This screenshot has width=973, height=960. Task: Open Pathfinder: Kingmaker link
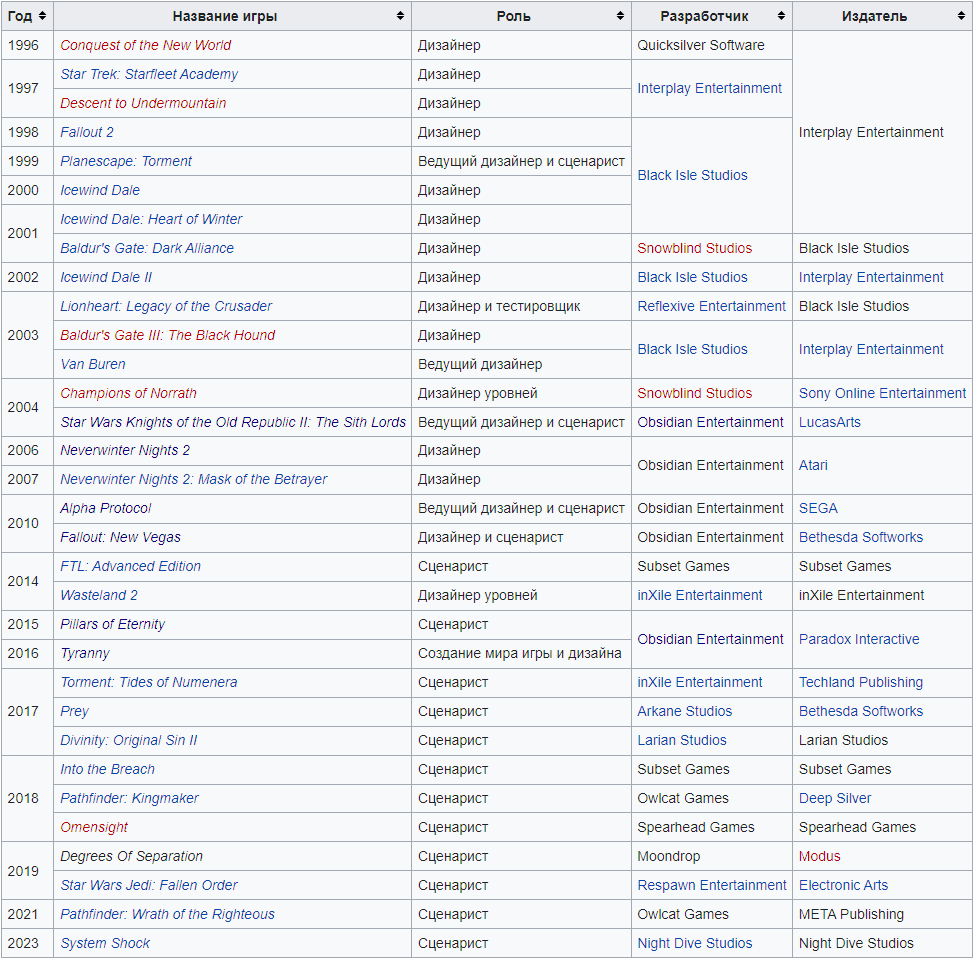tap(129, 798)
